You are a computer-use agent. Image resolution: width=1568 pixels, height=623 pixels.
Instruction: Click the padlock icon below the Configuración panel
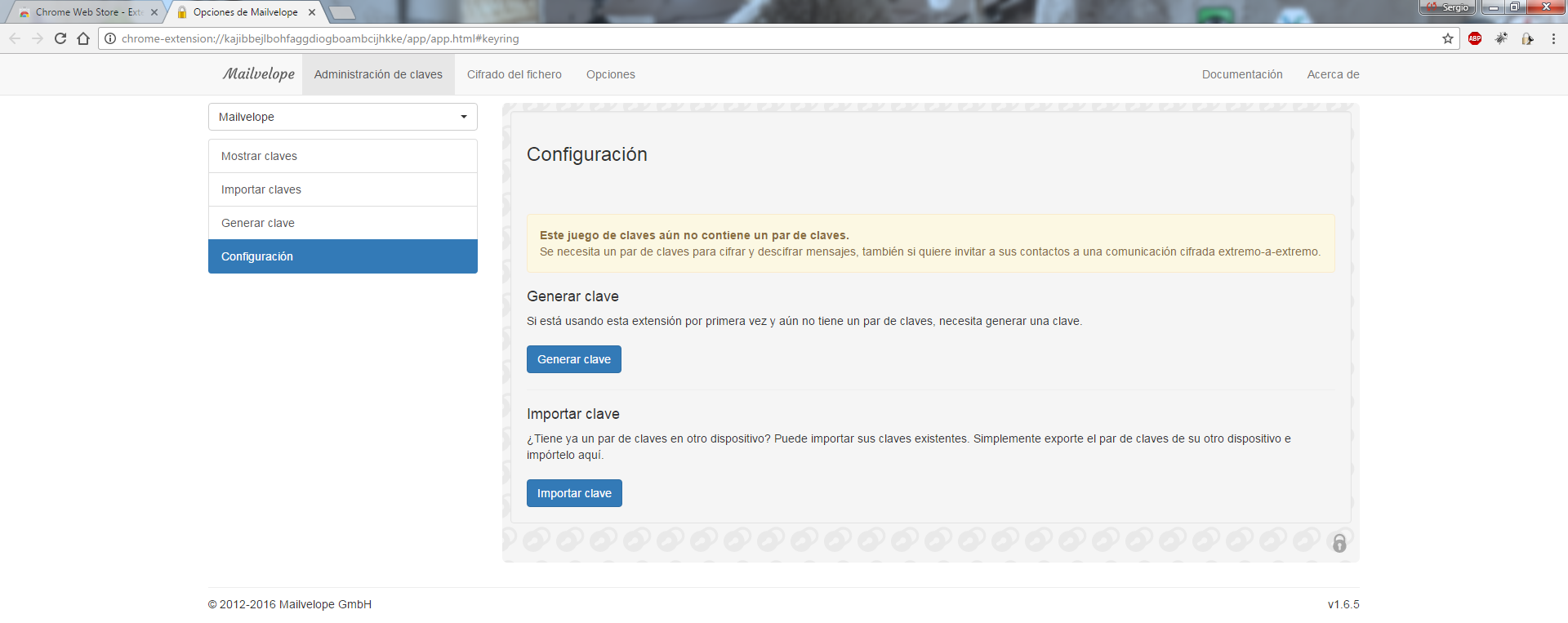pos(1339,543)
